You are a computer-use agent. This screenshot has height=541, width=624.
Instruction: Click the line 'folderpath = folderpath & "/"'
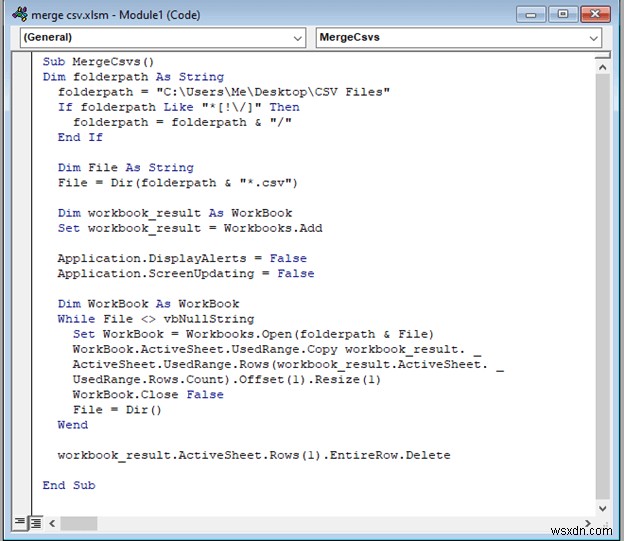point(182,122)
